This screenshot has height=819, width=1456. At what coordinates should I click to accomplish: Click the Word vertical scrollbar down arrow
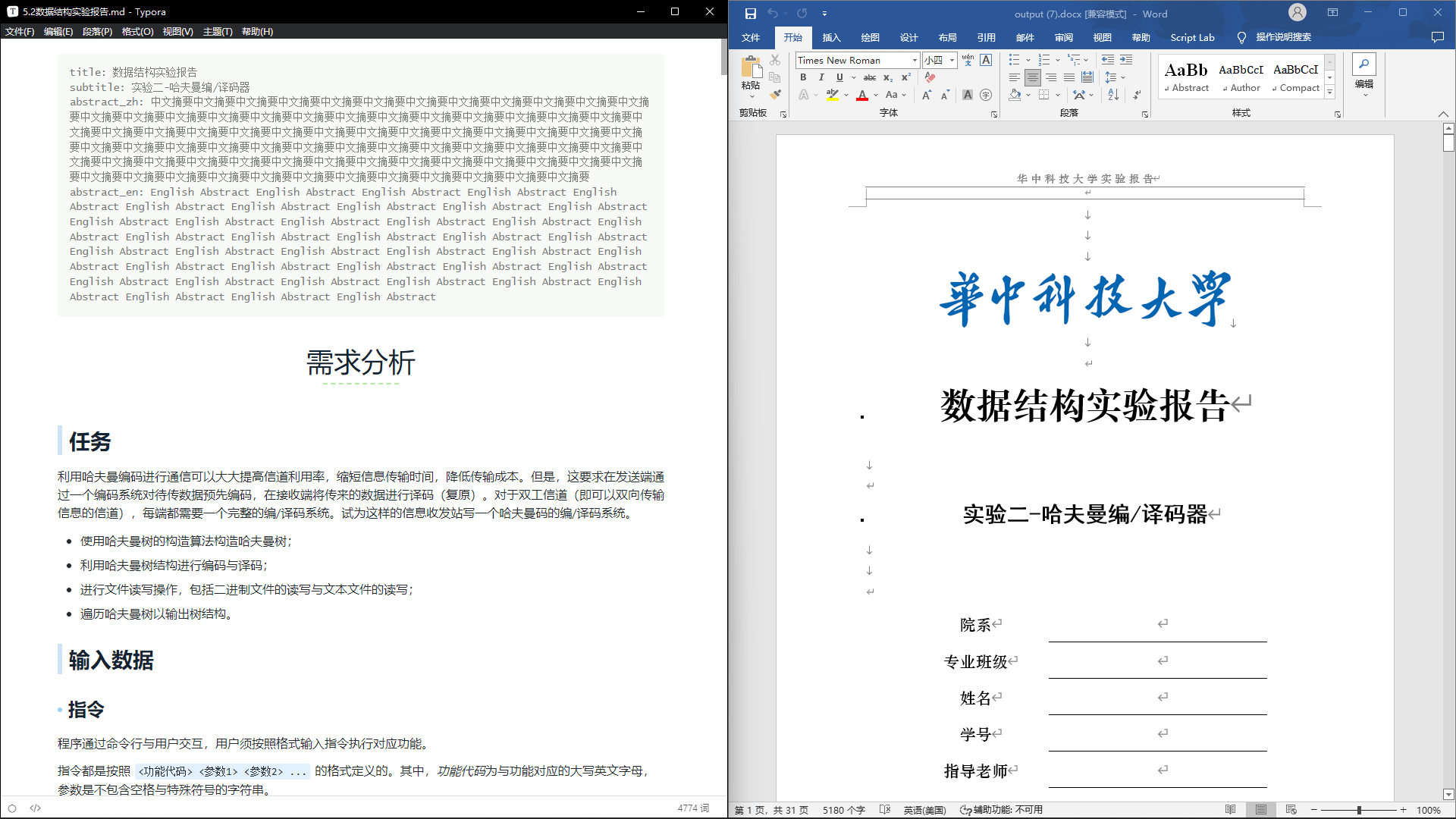coord(1448,795)
